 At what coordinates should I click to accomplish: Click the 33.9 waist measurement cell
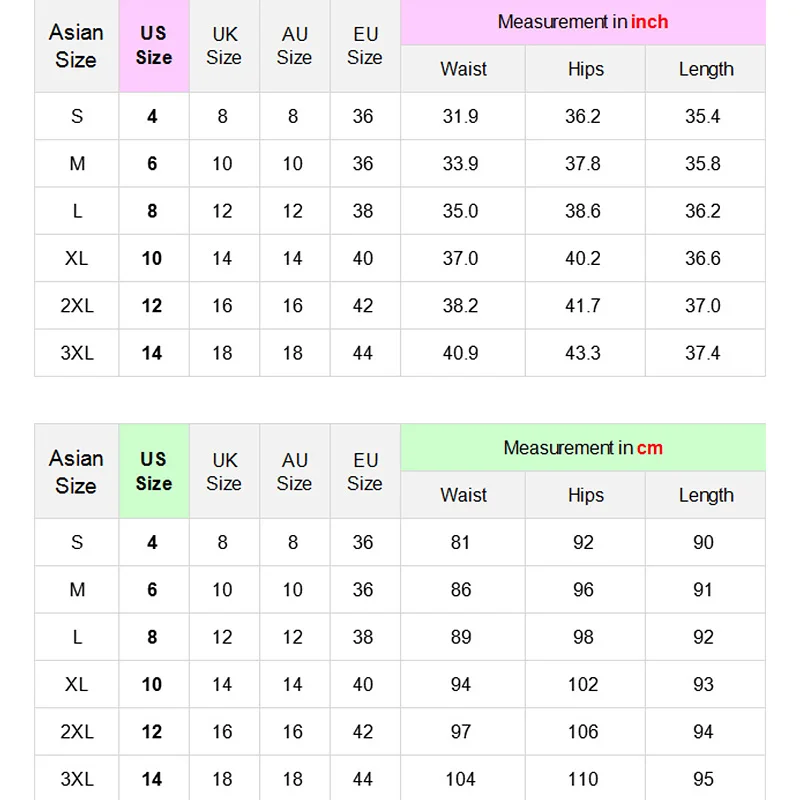coord(461,164)
